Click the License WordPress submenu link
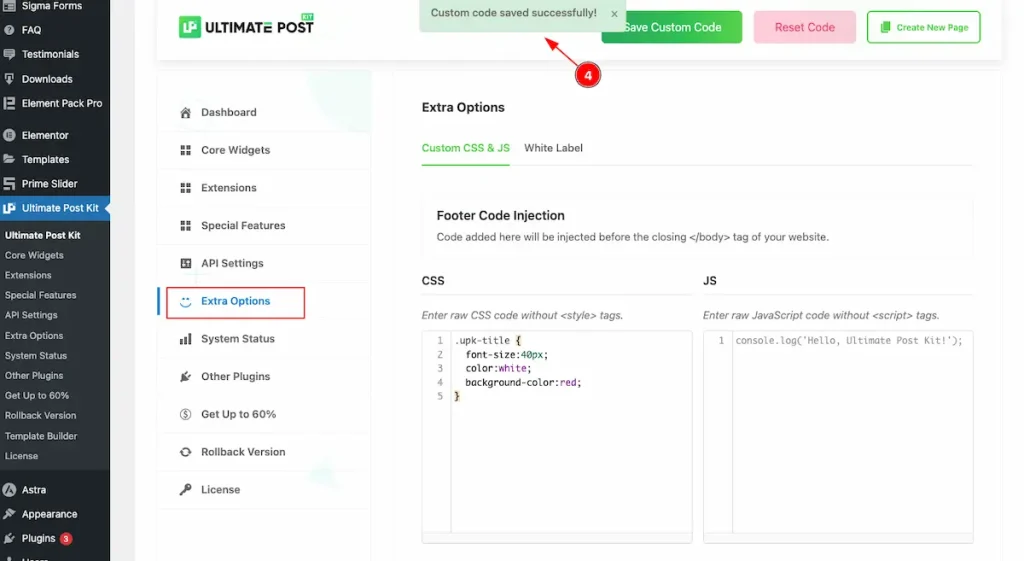Screen dimensions: 1024x561 [x=22, y=456]
